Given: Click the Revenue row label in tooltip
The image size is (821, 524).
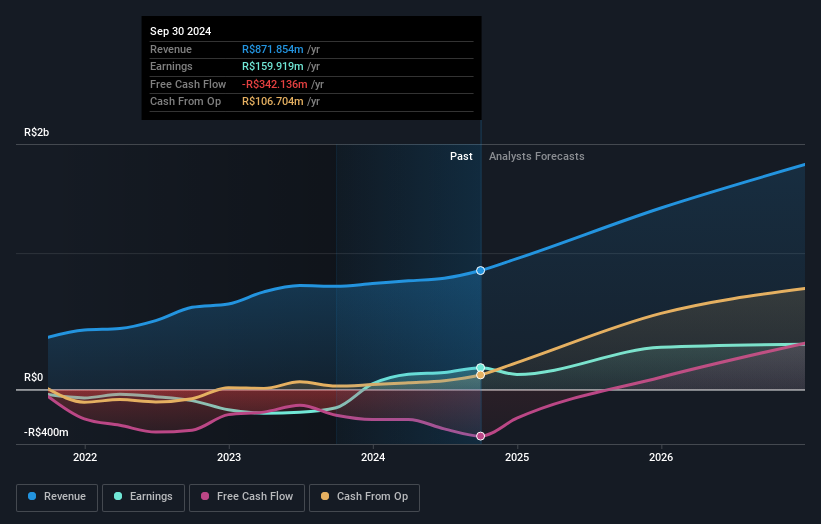Looking at the screenshot, I should click(171, 49).
